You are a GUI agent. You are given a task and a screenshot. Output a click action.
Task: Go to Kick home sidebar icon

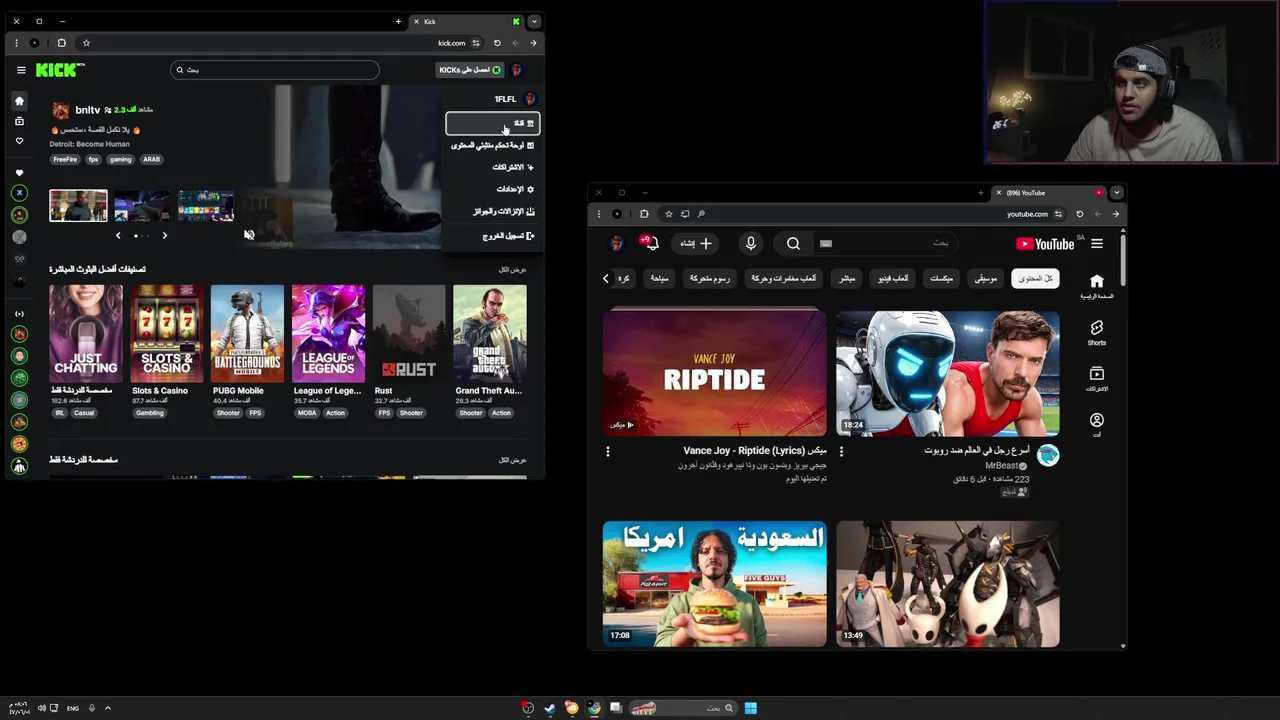(19, 101)
